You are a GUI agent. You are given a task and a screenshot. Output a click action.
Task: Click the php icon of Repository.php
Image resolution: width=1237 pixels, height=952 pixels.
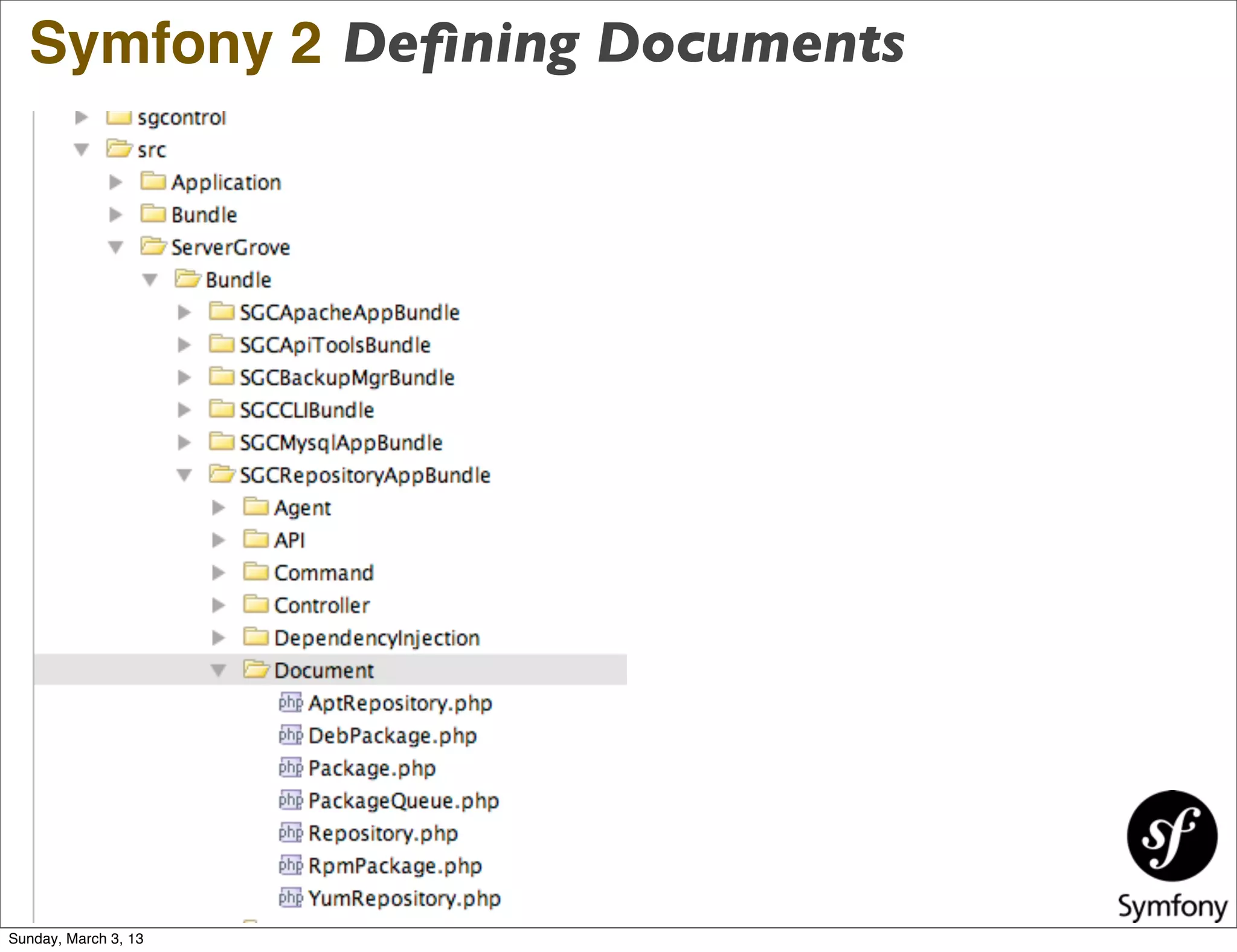click(291, 833)
